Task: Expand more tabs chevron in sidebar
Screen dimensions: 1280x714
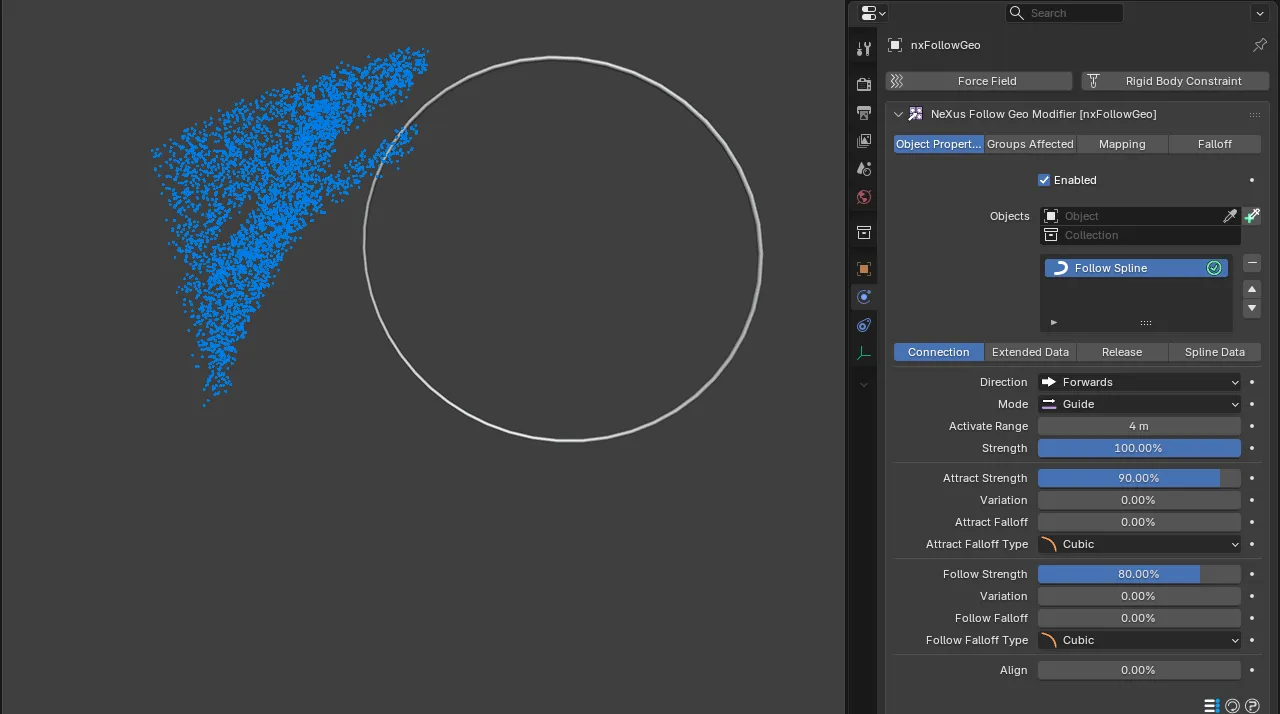Action: [864, 384]
